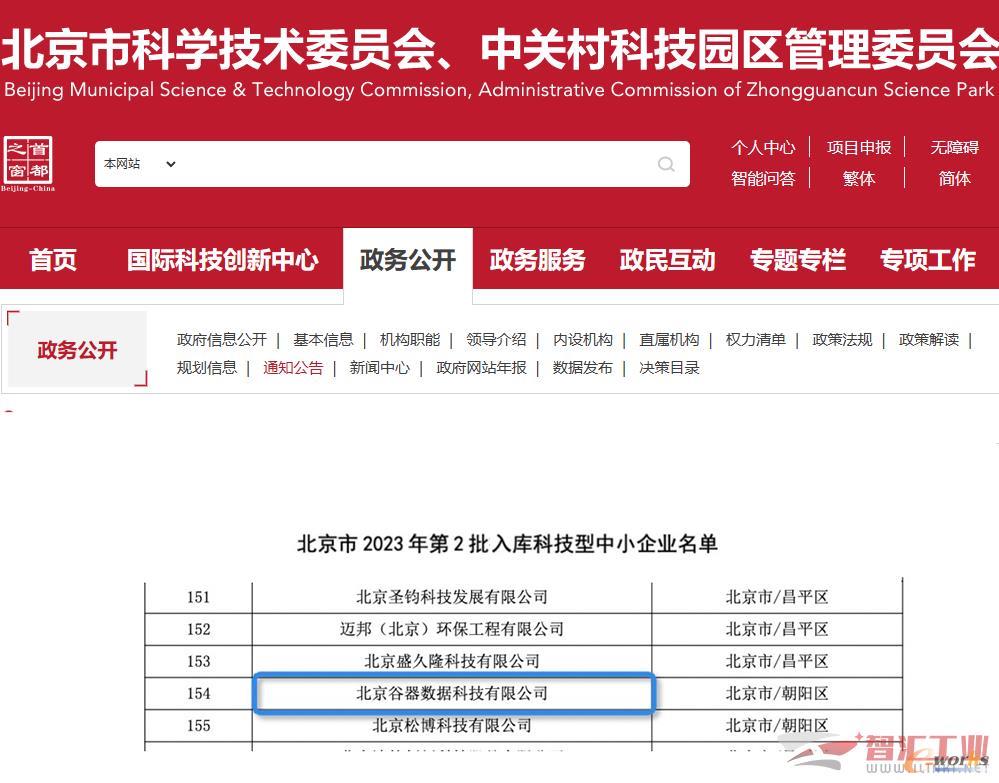Open 个人中心 link
999x783 pixels.
pos(763,148)
